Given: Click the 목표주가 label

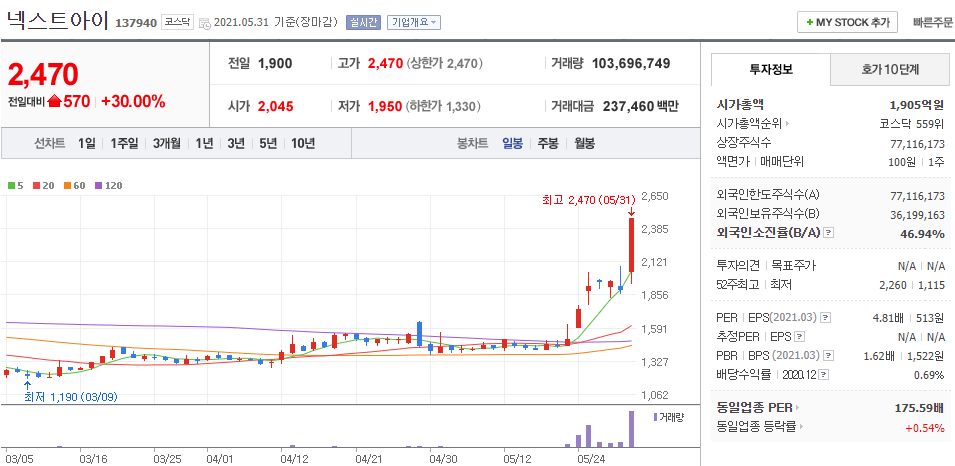Looking at the screenshot, I should (794, 266).
